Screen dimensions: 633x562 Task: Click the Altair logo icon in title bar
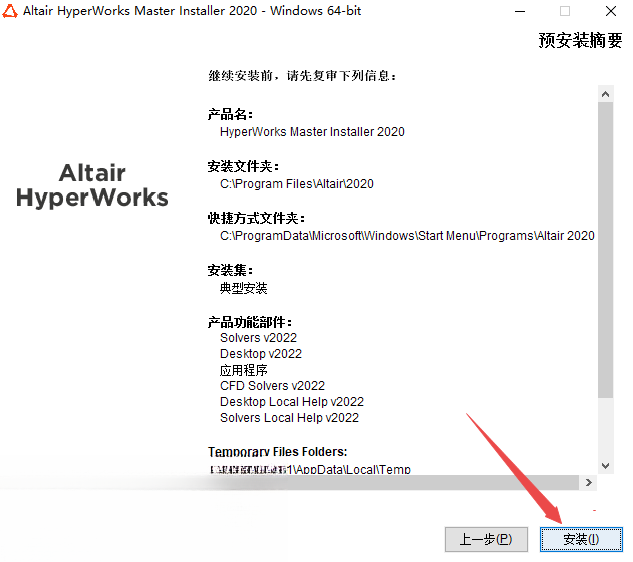point(10,11)
